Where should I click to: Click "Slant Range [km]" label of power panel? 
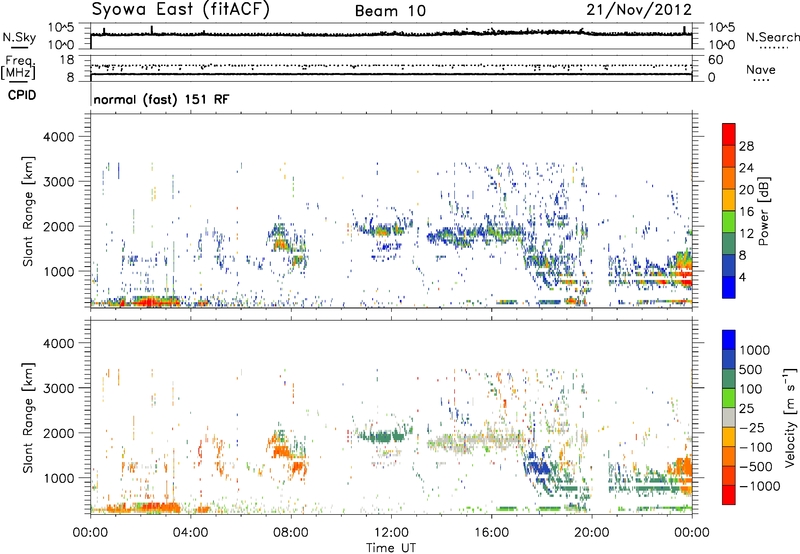tap(28, 211)
